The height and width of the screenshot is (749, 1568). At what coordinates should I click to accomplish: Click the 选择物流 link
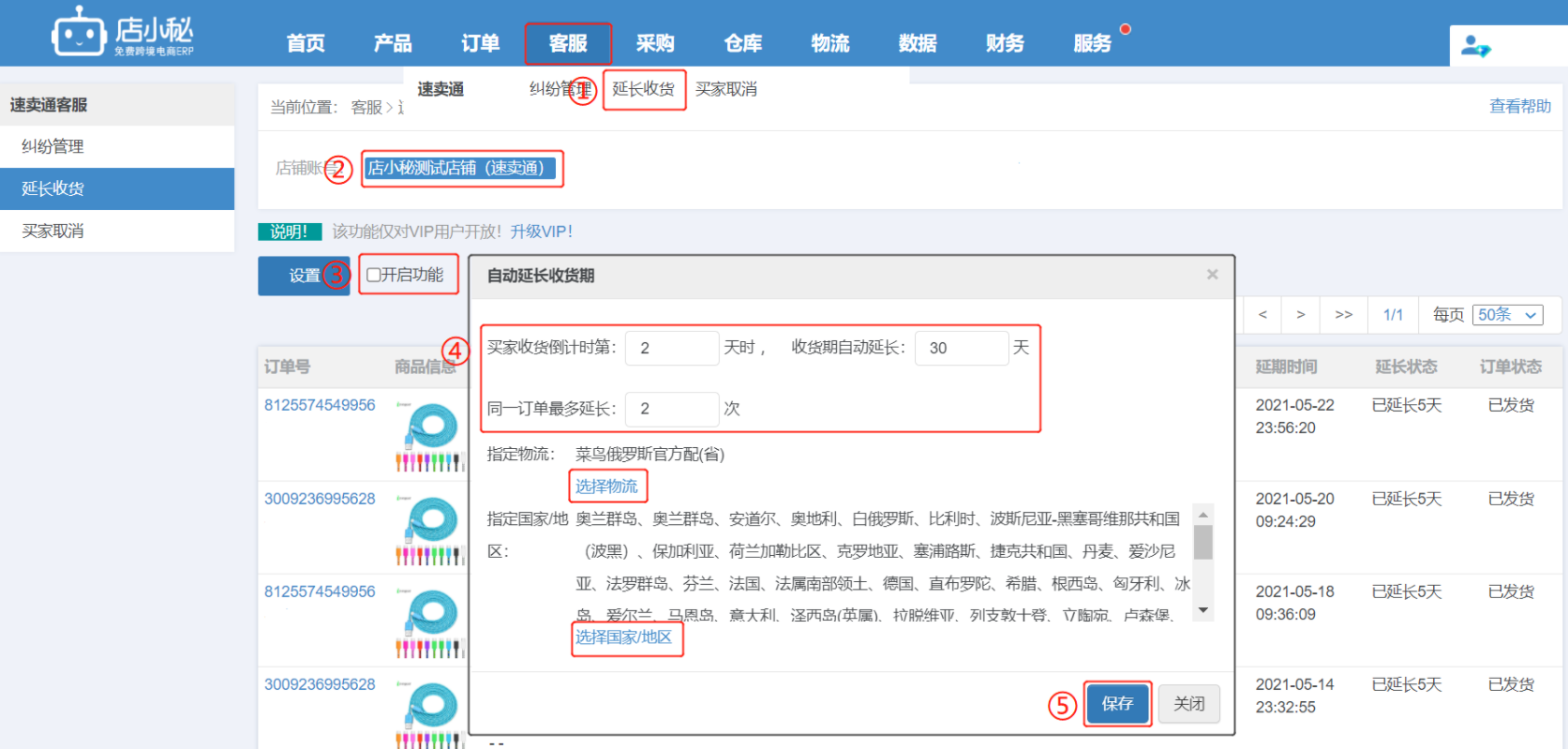coord(606,486)
